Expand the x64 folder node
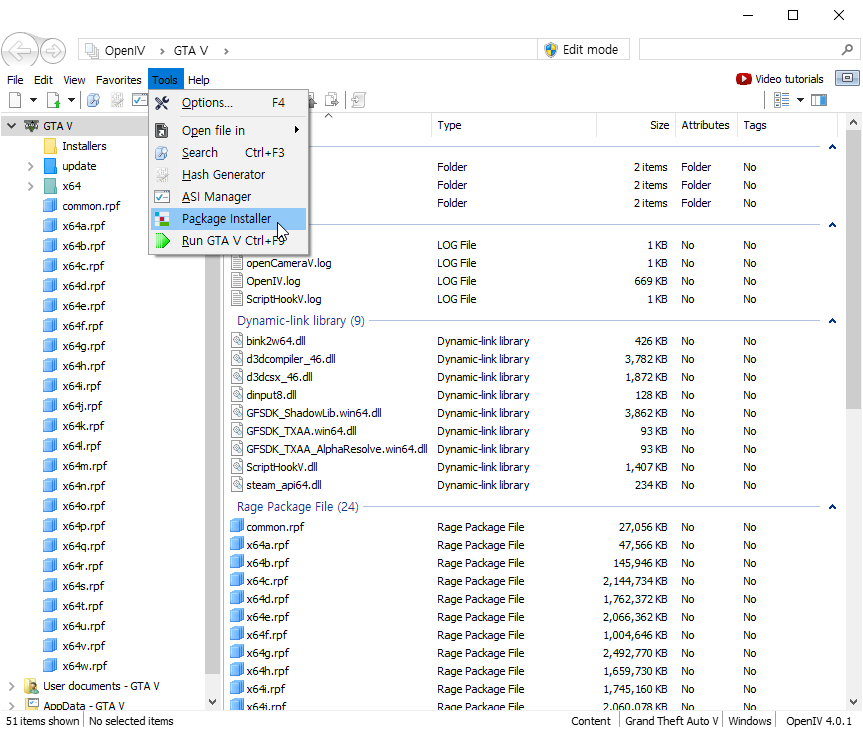The image size is (863, 732). pyautogui.click(x=31, y=186)
